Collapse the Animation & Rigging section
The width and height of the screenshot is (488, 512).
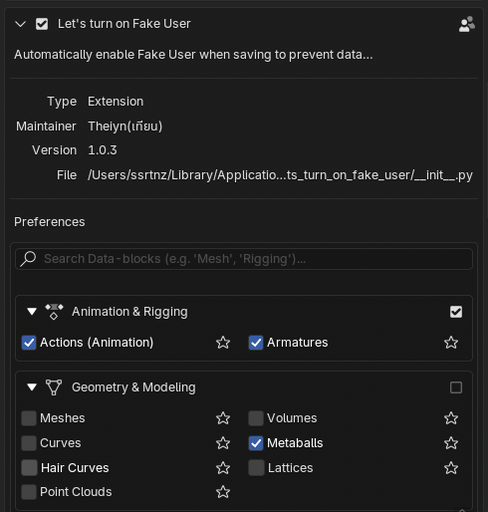click(x=32, y=312)
